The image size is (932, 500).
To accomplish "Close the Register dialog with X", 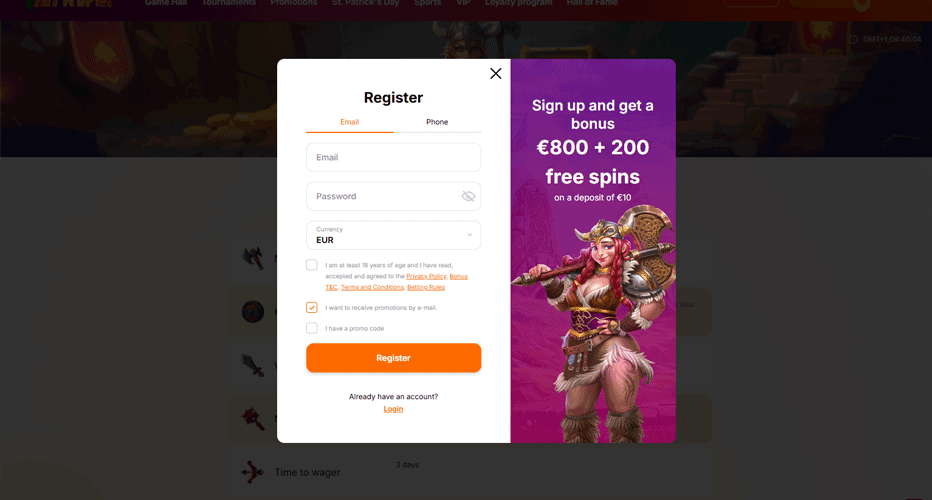I will [x=496, y=74].
